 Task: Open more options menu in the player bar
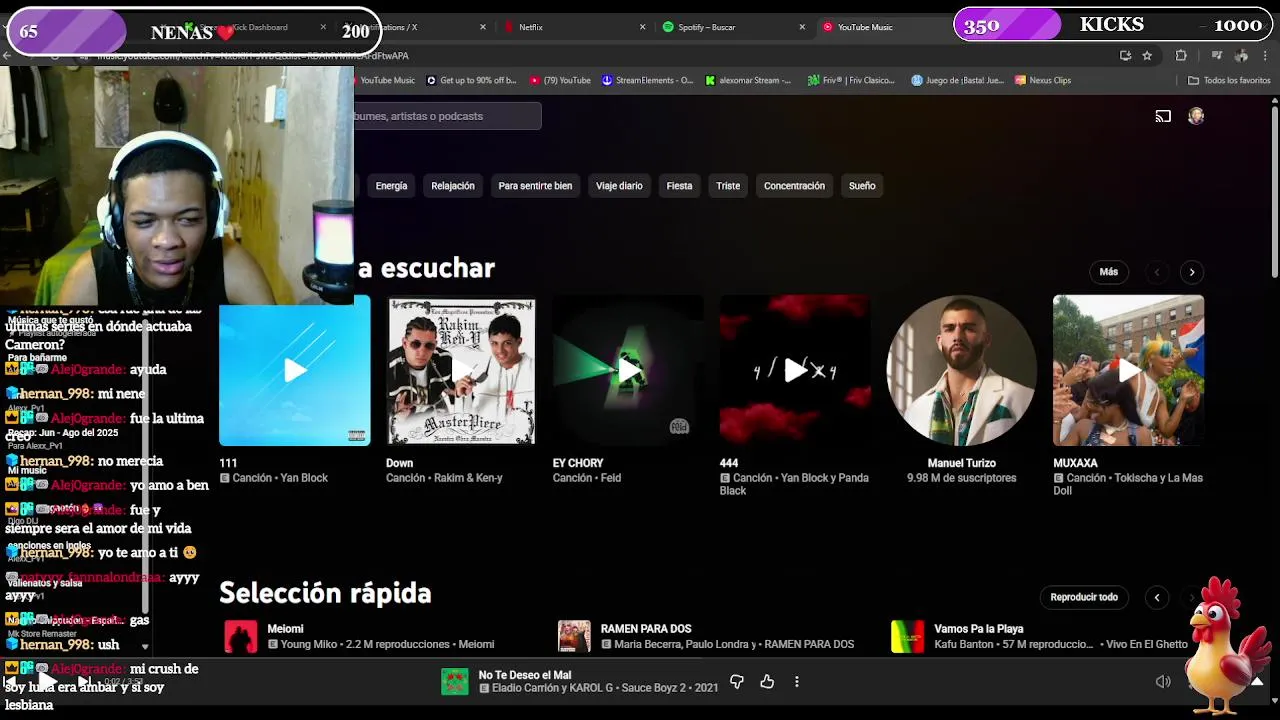[x=797, y=682]
